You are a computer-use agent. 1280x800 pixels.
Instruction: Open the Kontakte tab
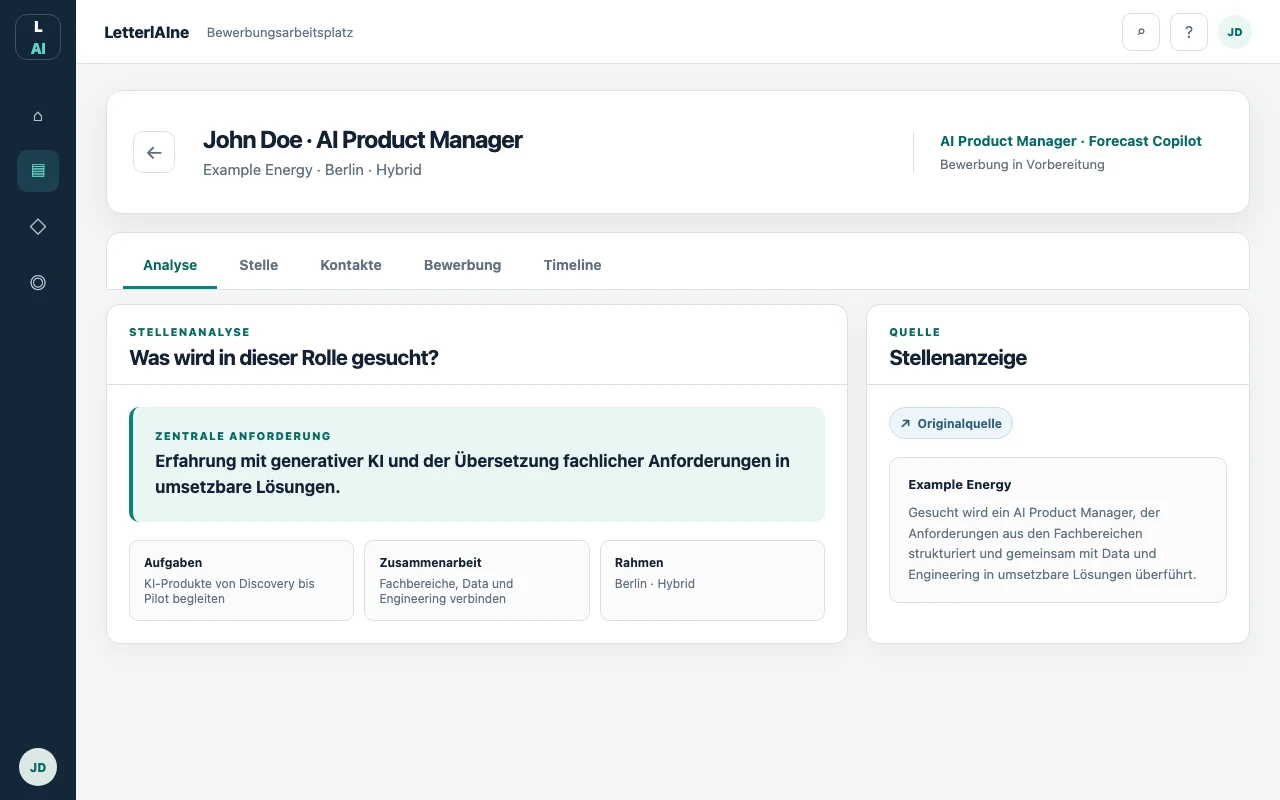pos(351,266)
